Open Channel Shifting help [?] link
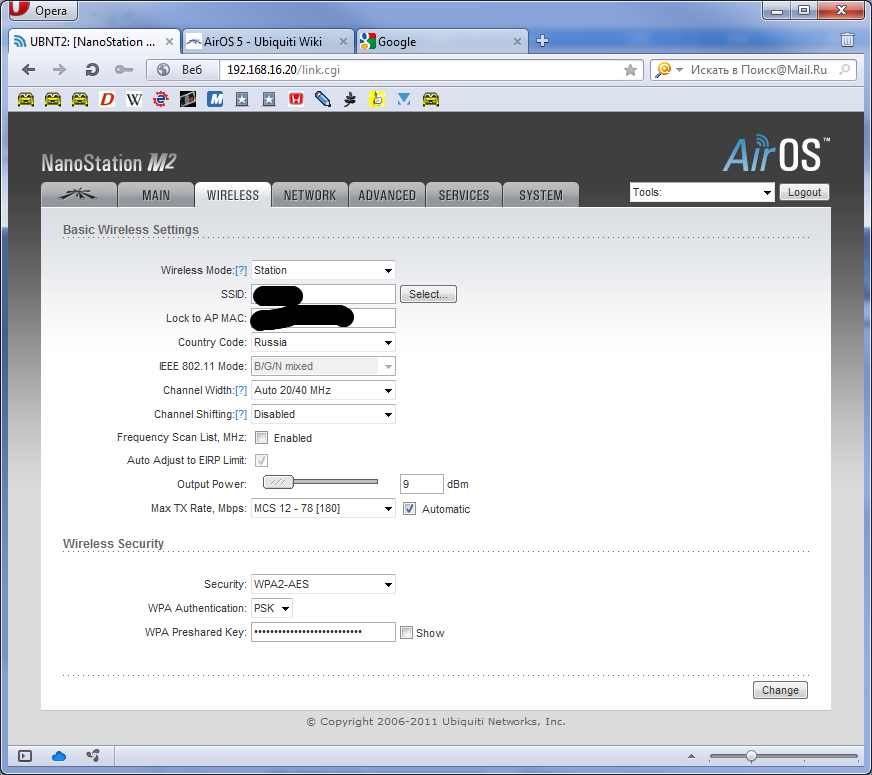 click(x=241, y=414)
